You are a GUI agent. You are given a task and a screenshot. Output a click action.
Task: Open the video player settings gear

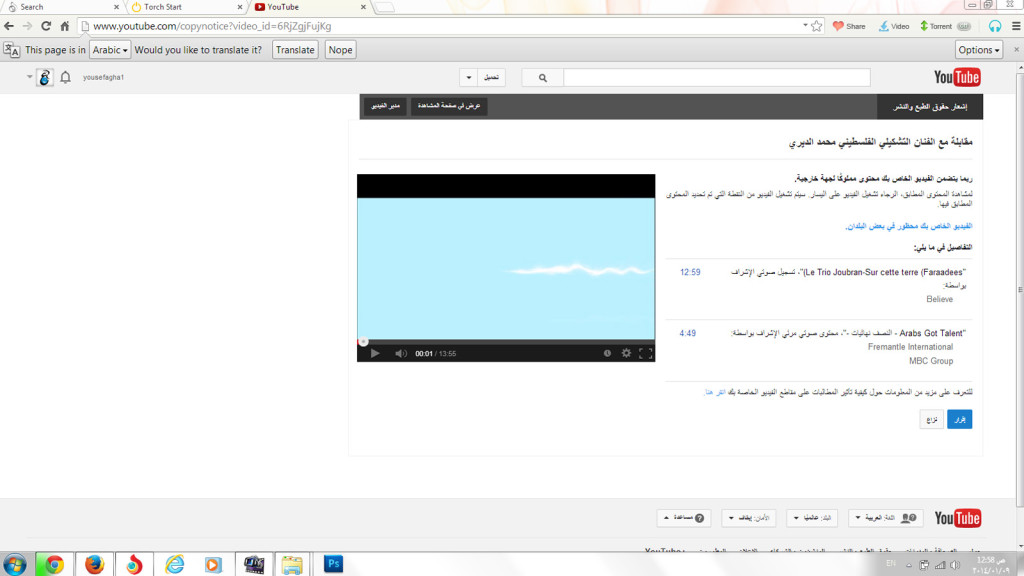click(626, 353)
